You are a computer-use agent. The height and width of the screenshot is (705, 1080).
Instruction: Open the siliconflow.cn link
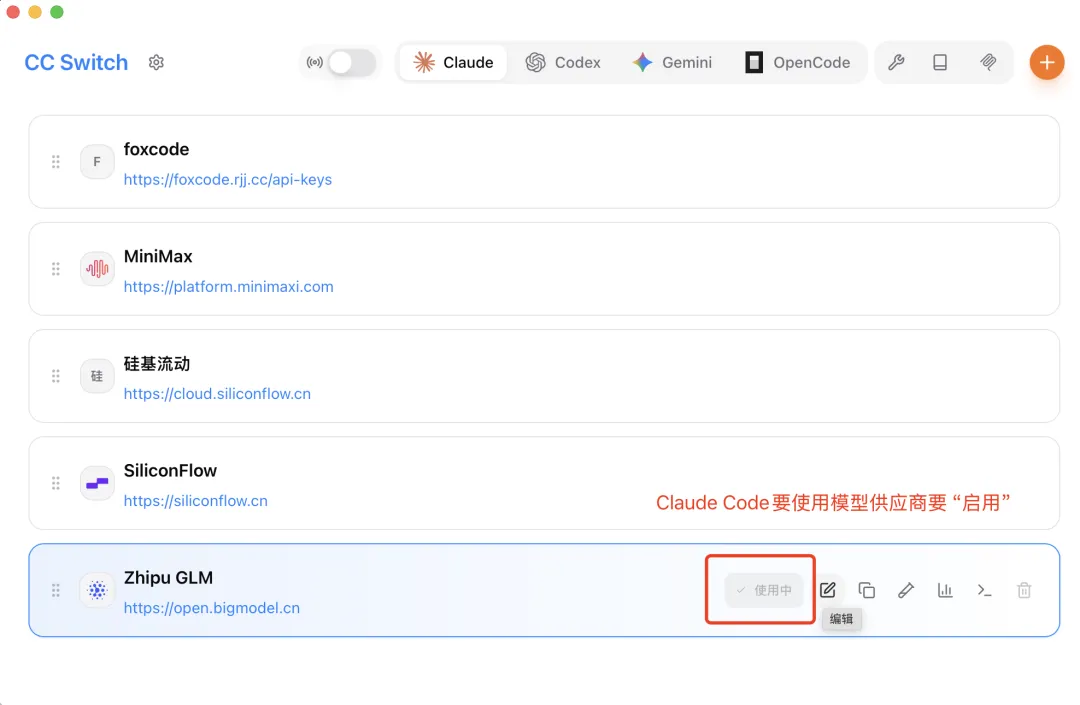point(196,501)
